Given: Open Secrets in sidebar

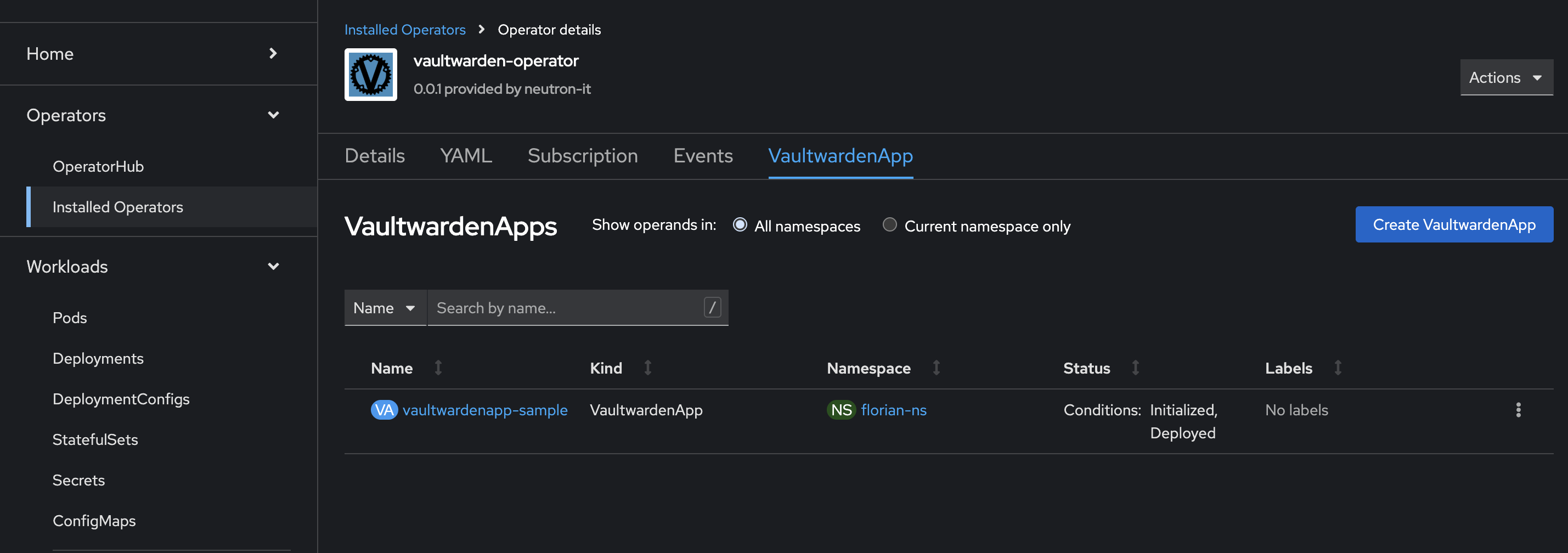Looking at the screenshot, I should click(x=78, y=481).
